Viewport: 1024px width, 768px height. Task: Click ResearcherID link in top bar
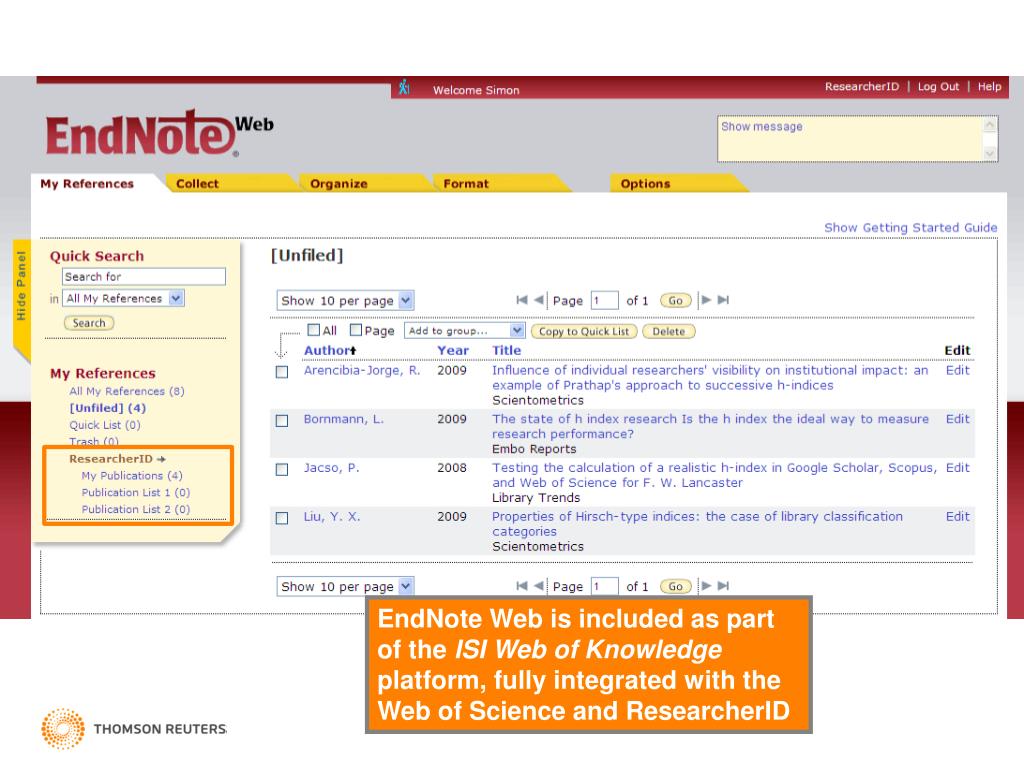click(861, 86)
